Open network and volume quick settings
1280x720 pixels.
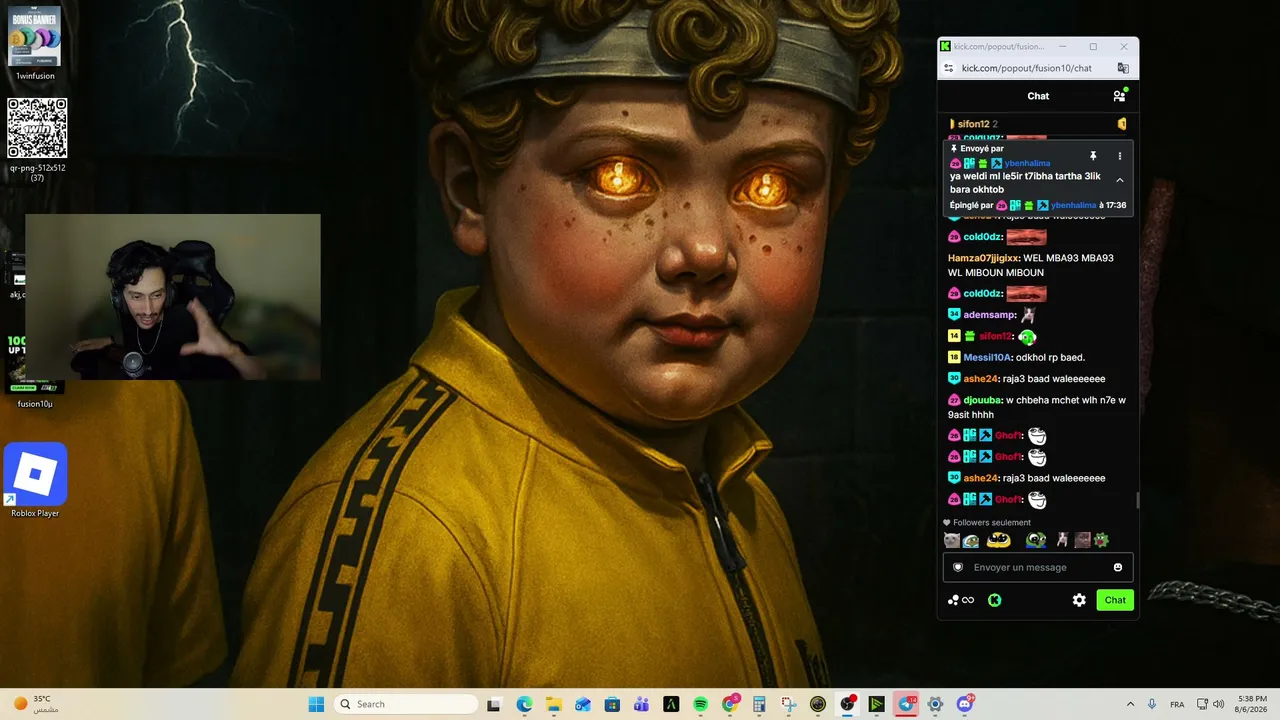pyautogui.click(x=1210, y=704)
